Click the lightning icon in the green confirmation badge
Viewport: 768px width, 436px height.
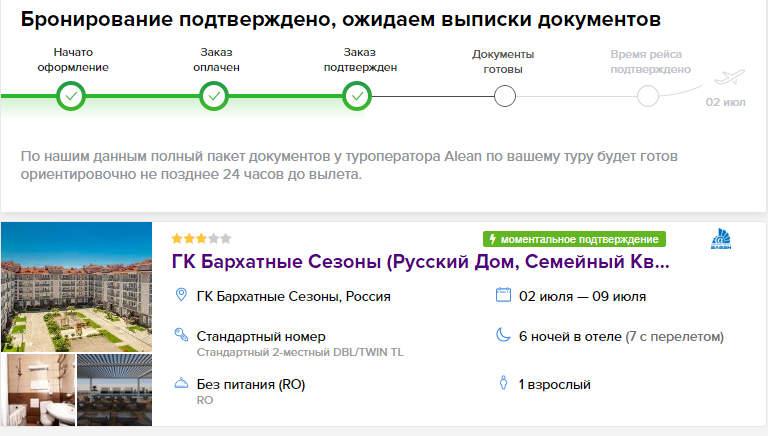[x=492, y=239]
